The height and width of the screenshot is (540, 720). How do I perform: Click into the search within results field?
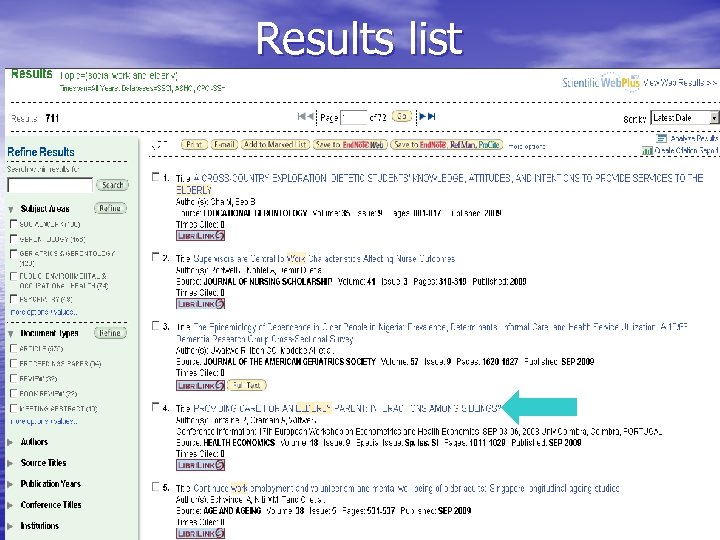tap(50, 185)
